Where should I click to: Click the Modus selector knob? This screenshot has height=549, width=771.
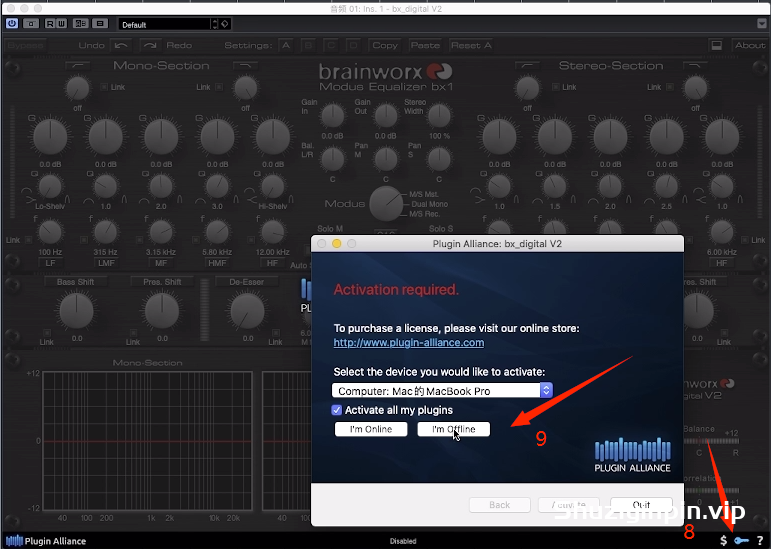click(x=386, y=203)
